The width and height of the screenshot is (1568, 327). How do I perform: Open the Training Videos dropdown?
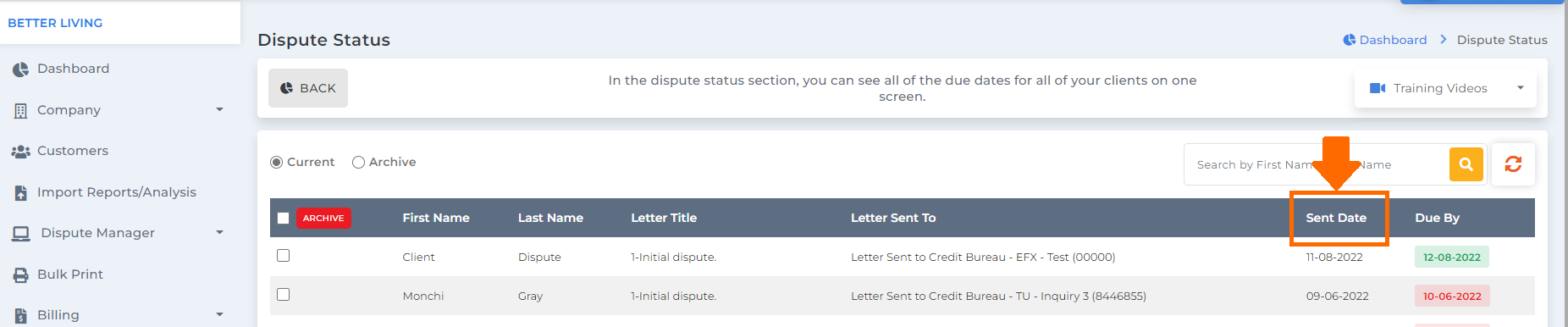coord(1445,88)
